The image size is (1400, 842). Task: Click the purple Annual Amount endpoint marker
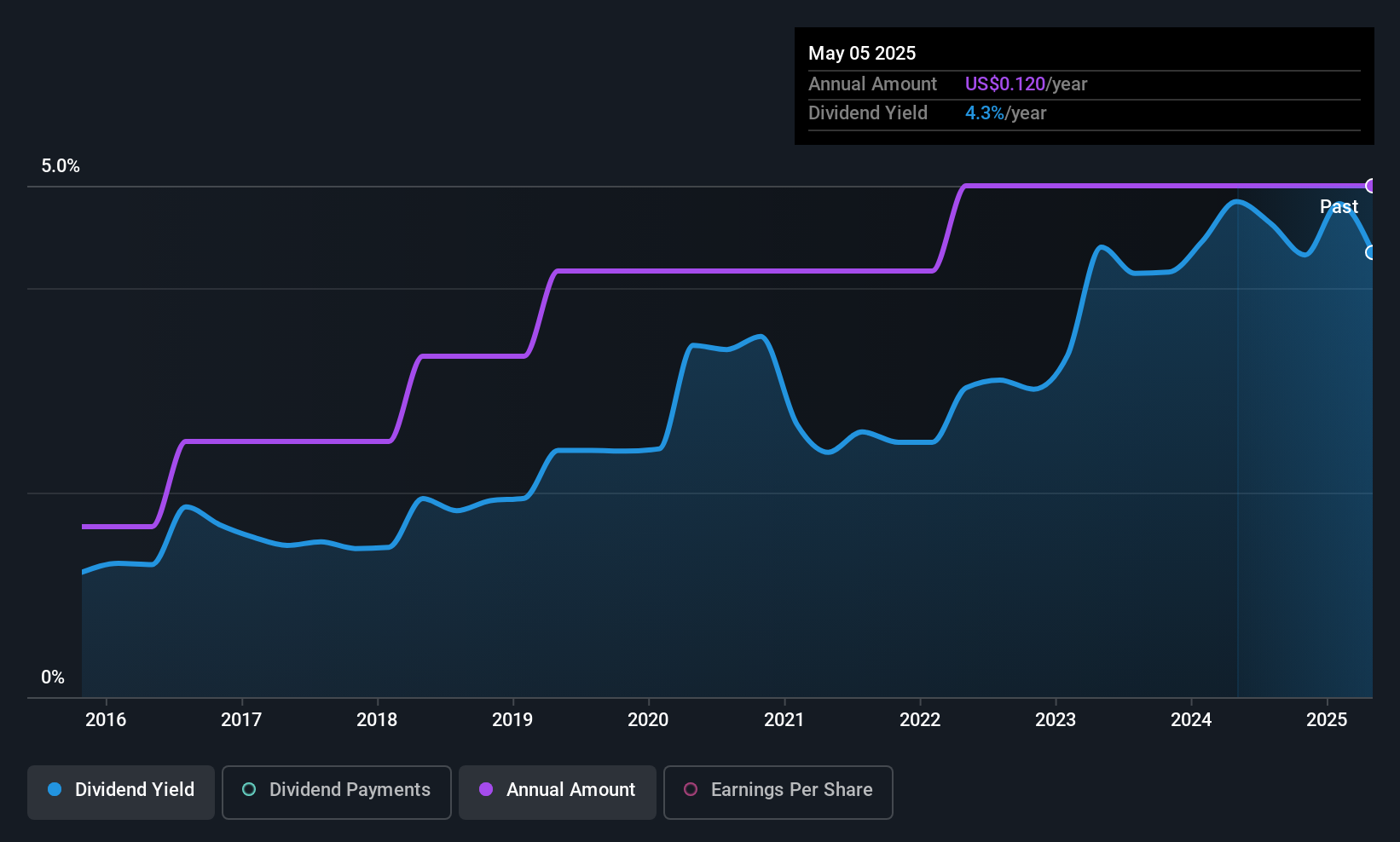[1371, 186]
